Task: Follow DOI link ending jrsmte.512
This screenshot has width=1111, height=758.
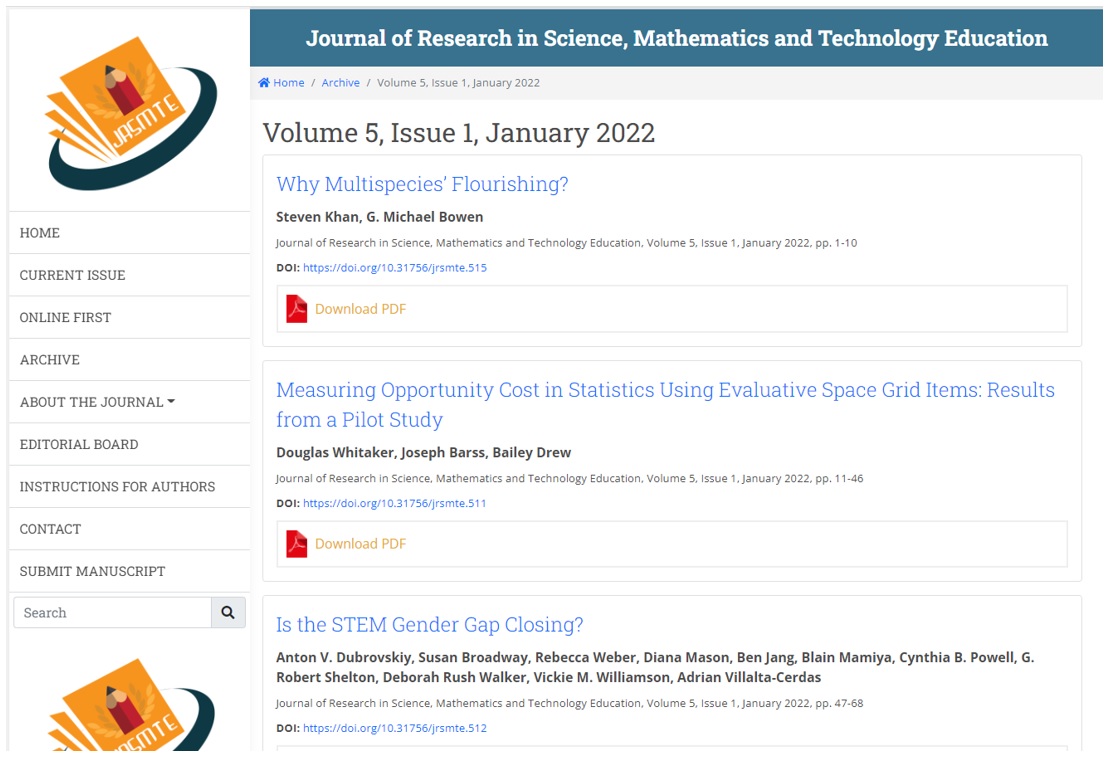Action: (x=395, y=728)
